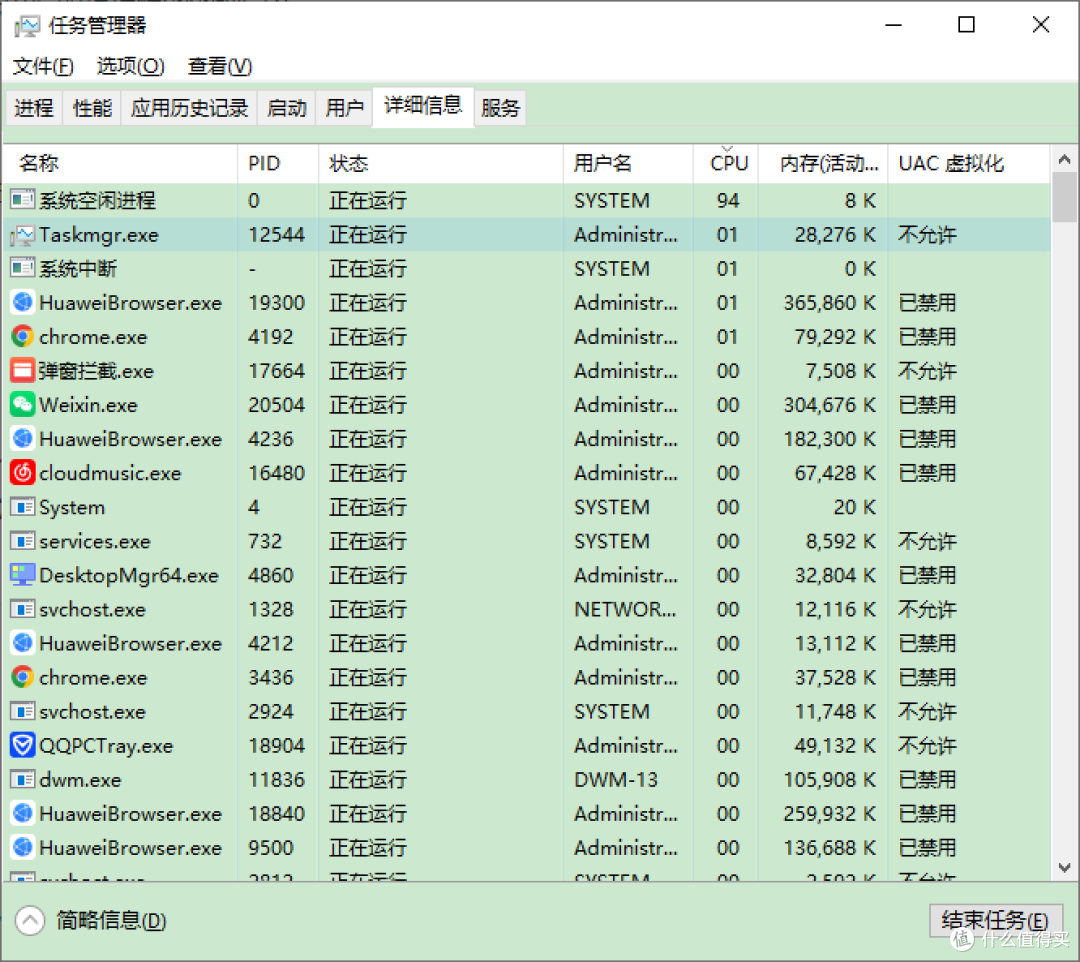Select PID value 16480
Viewport: 1080px width, 962px height.
(x=276, y=473)
